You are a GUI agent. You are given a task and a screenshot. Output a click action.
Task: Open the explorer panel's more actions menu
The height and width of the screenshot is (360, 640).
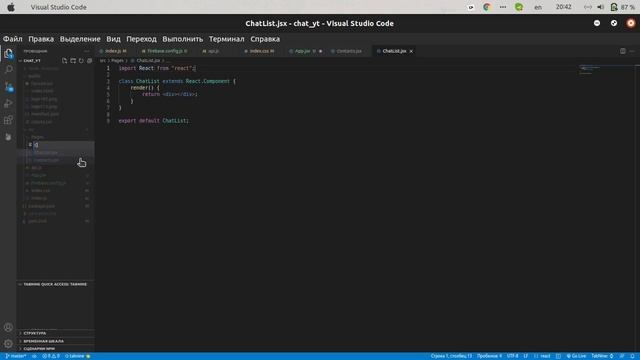click(87, 51)
